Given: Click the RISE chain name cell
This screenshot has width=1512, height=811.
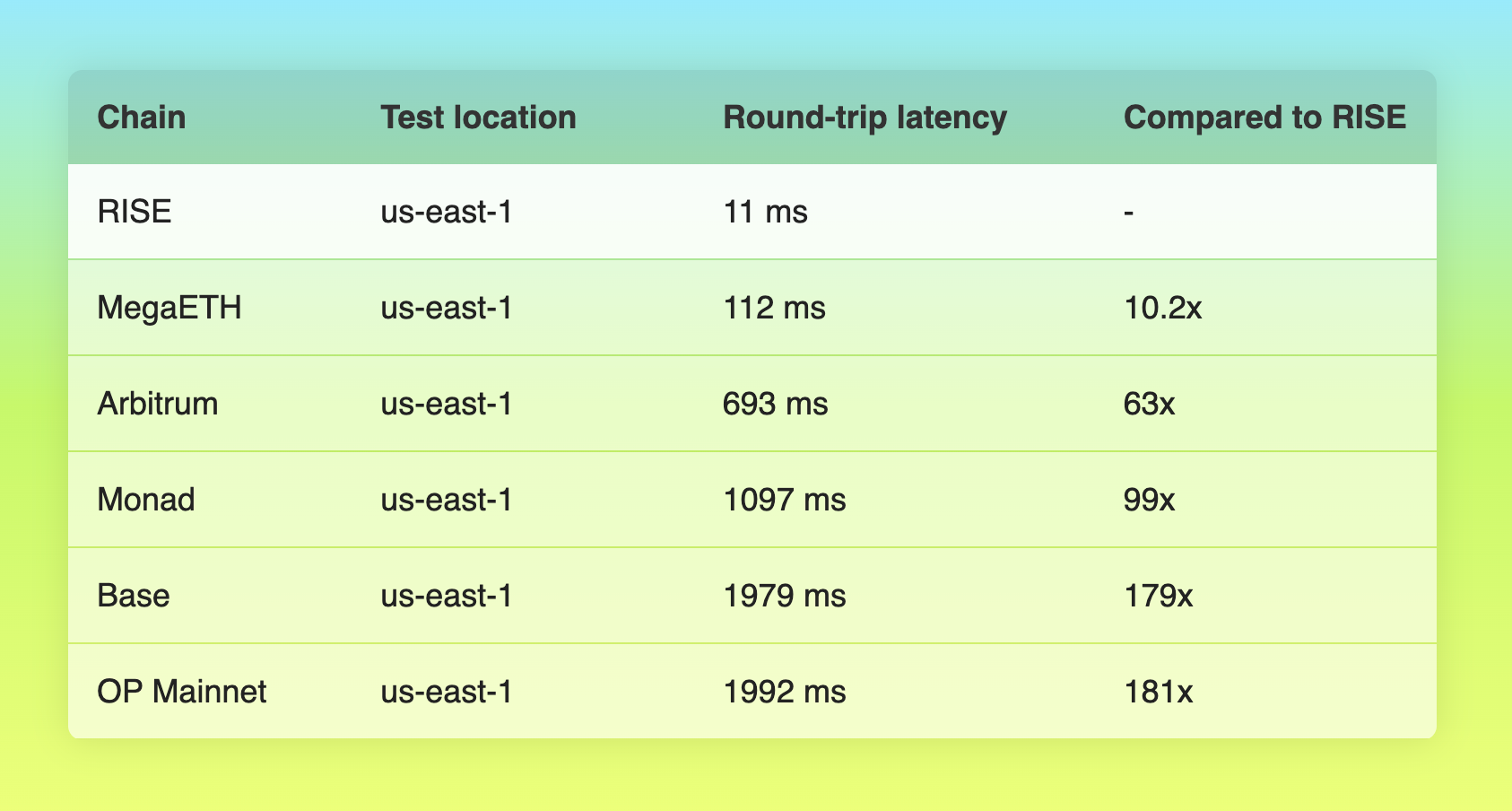Looking at the screenshot, I should click(135, 213).
